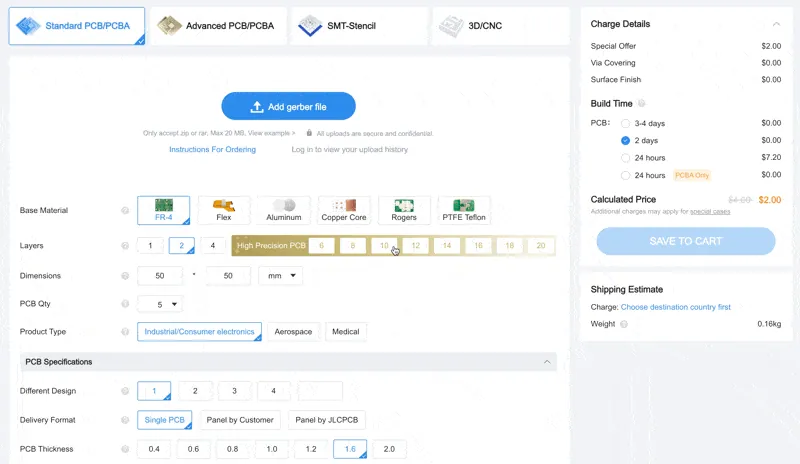The width and height of the screenshot is (800, 464).
Task: Open the Standard PCB/PCBA tab
Action: point(77,26)
